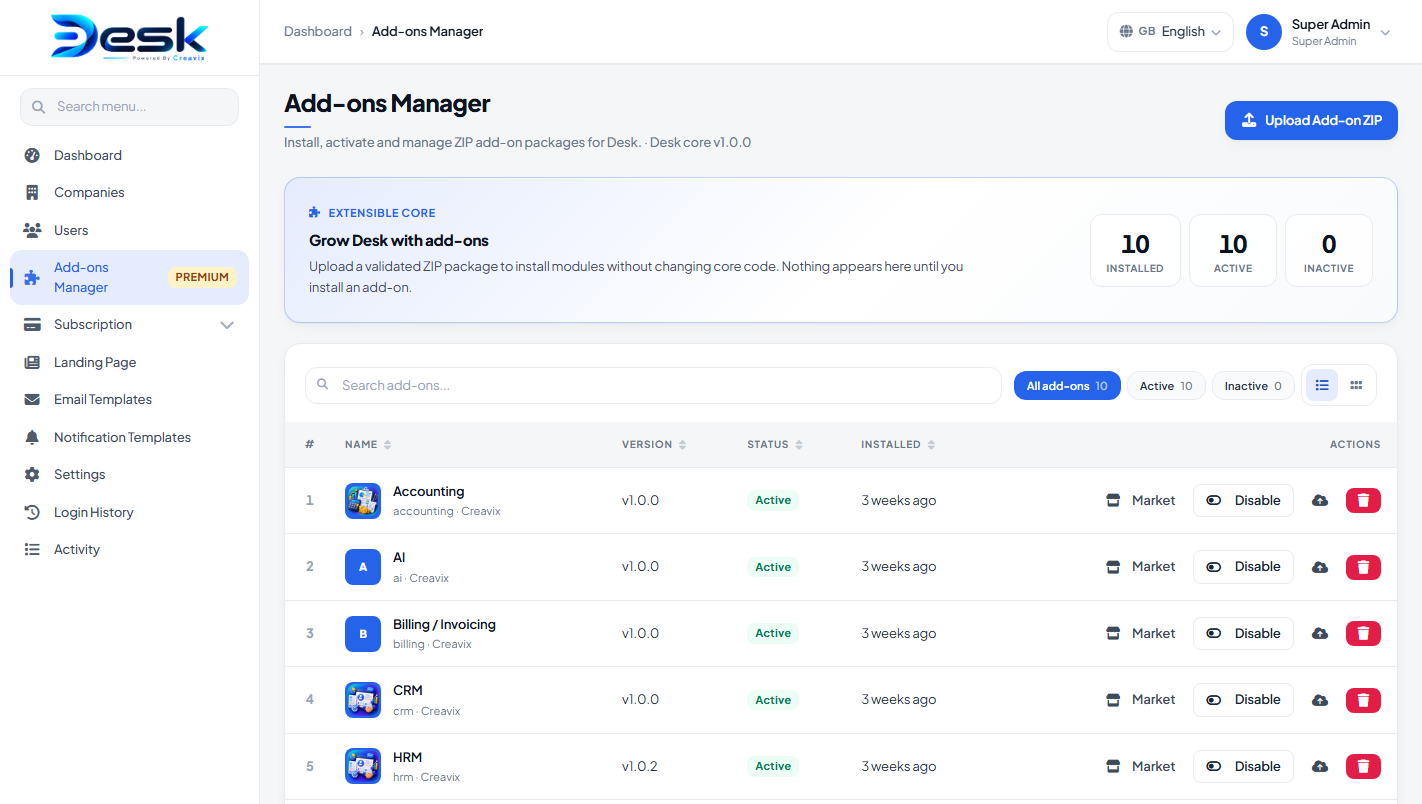Click Upload Add-on ZIP button

(x=1311, y=120)
